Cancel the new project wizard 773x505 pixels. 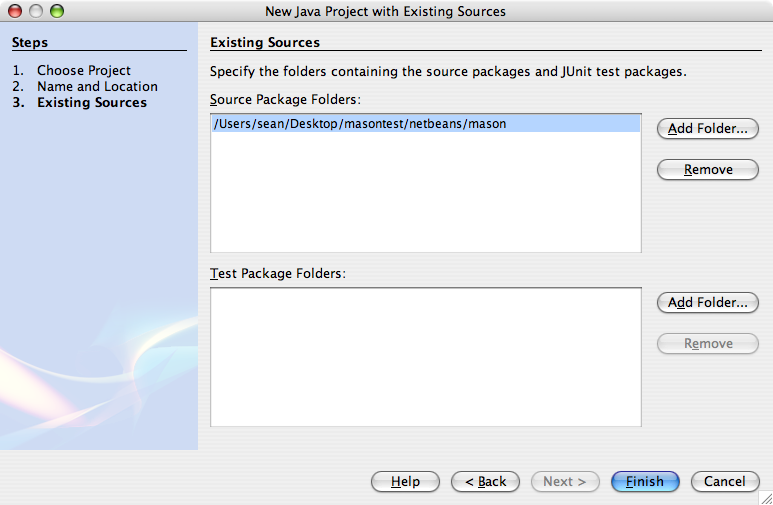pyautogui.click(x=724, y=482)
